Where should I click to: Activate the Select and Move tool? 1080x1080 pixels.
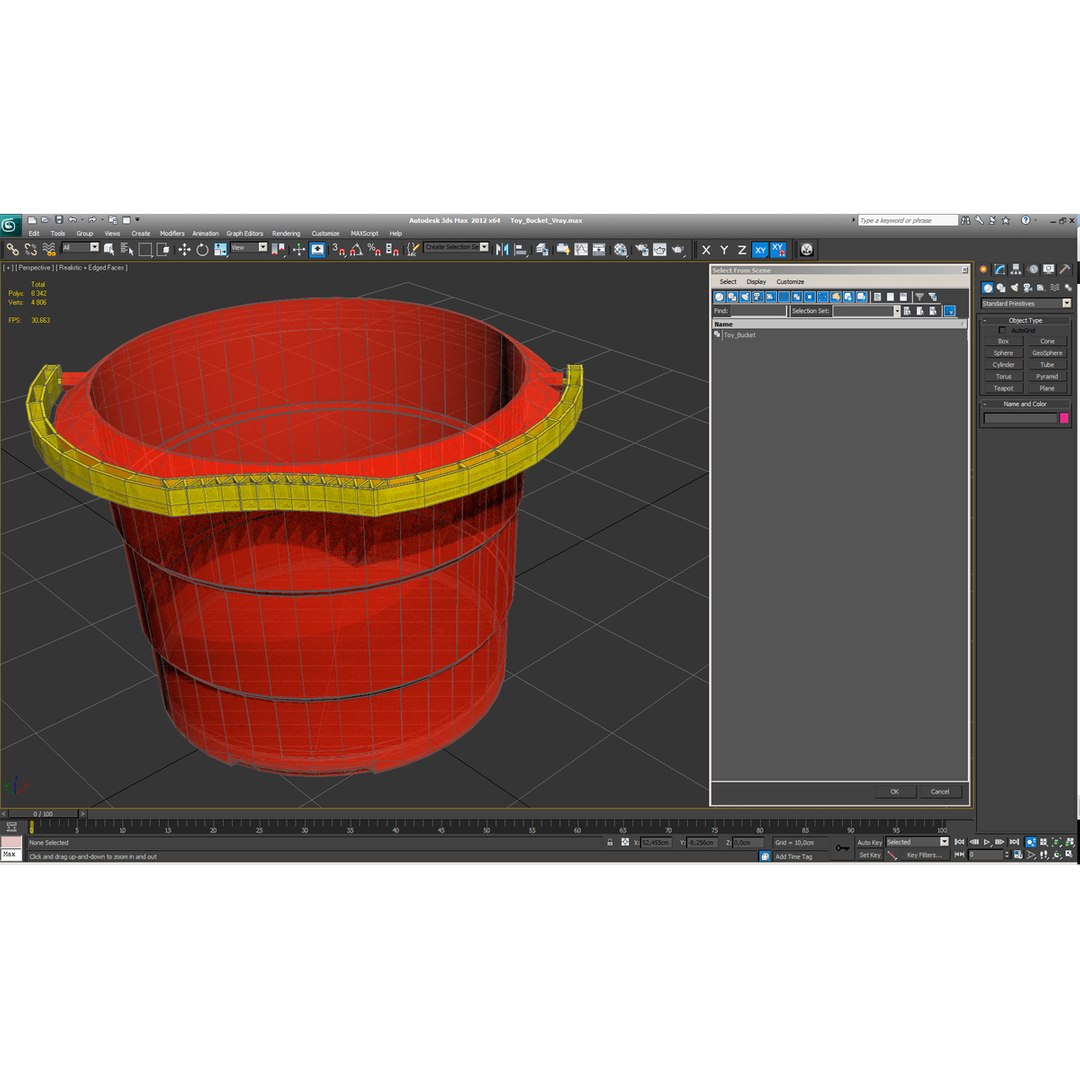pyautogui.click(x=184, y=249)
